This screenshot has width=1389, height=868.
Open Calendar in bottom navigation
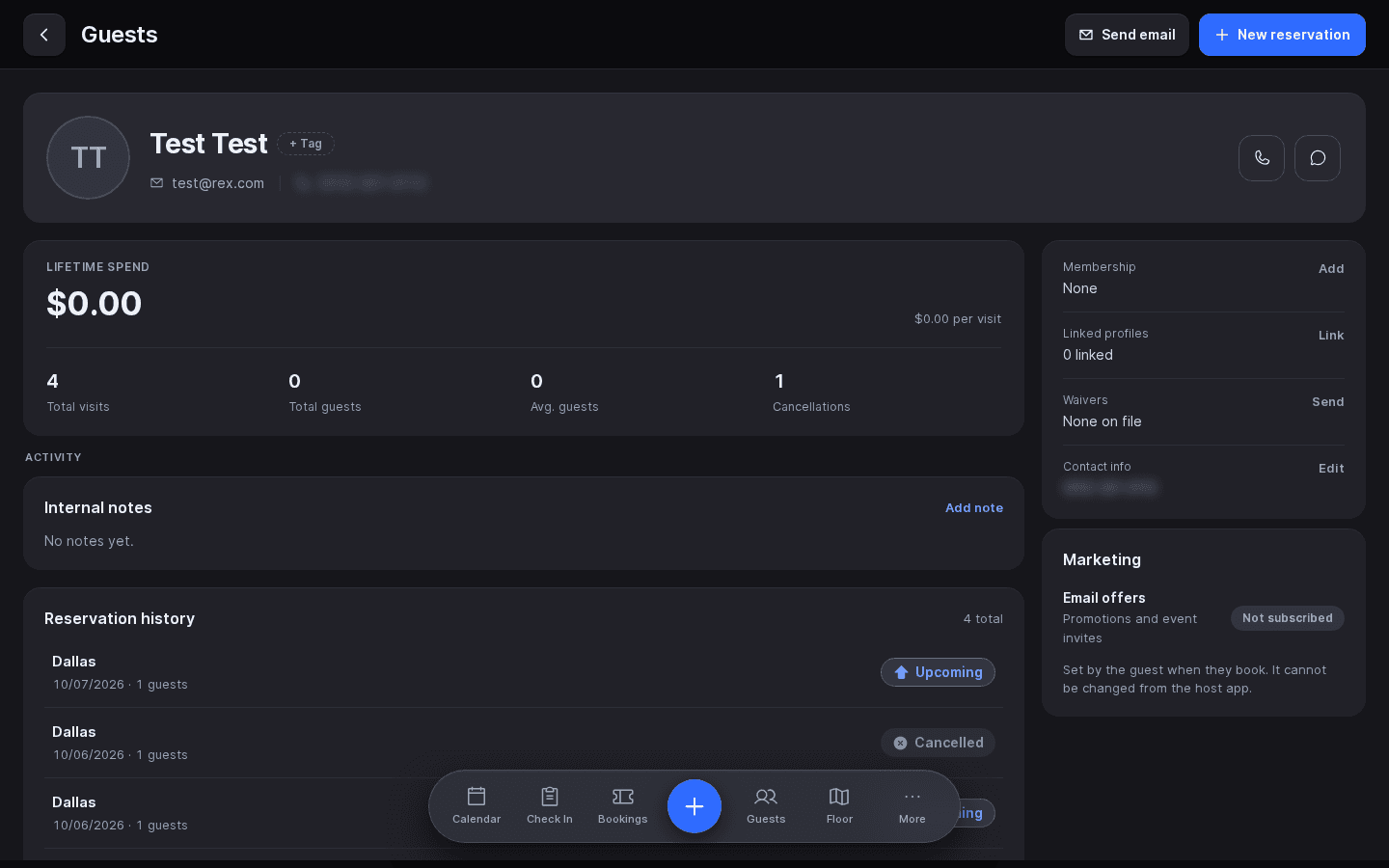point(477,806)
